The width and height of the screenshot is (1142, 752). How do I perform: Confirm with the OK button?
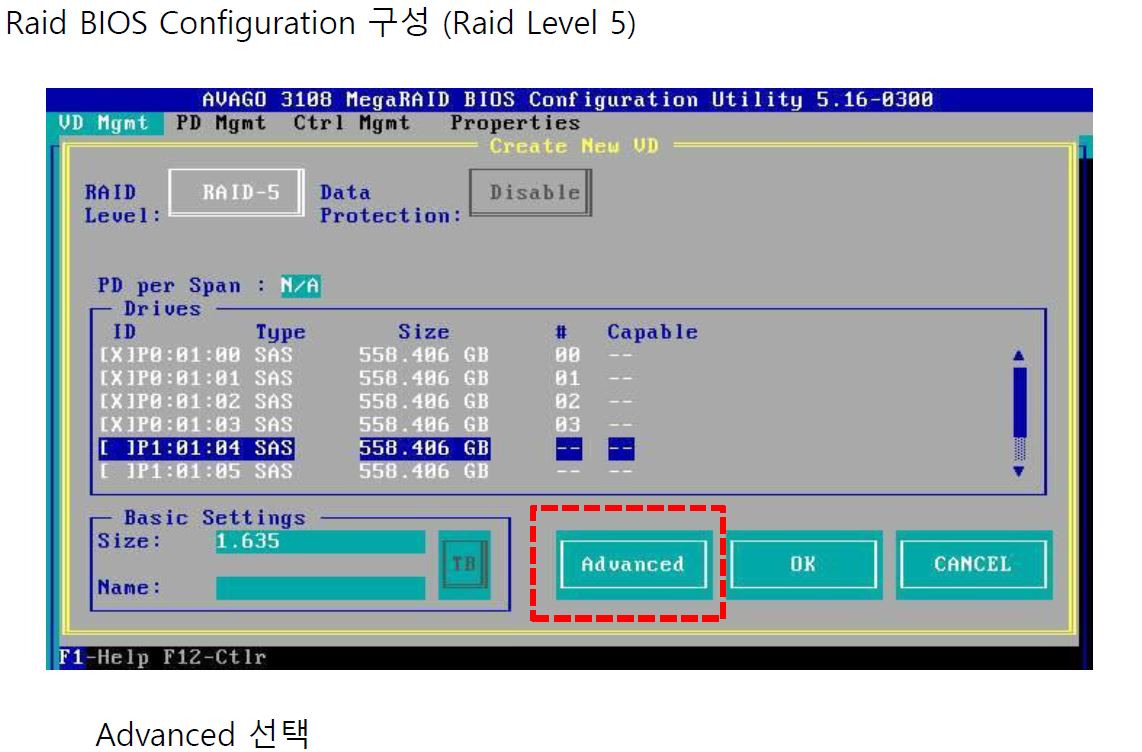coord(803,565)
